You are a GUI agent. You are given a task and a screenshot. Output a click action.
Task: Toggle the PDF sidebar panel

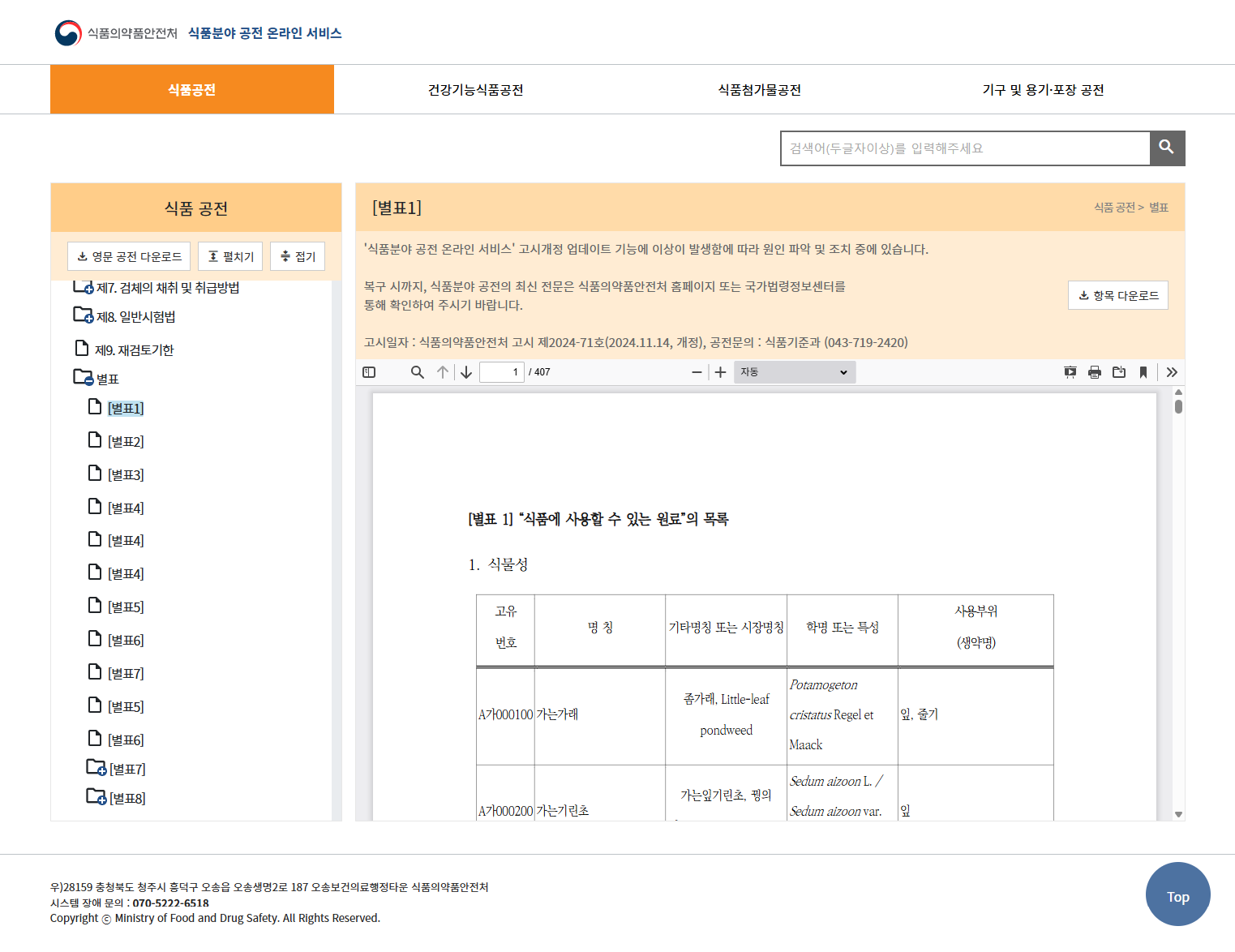(x=369, y=372)
